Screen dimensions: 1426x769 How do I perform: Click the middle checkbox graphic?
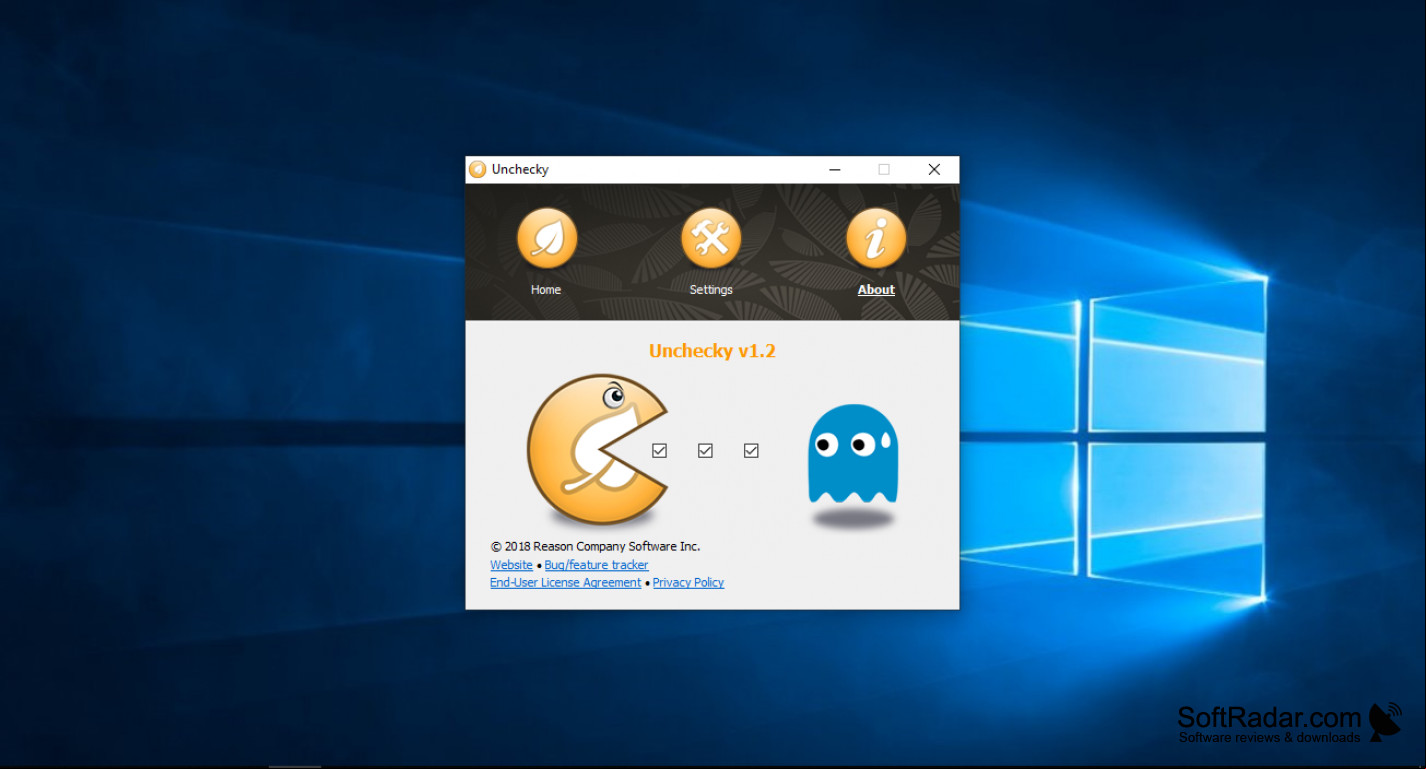pos(705,451)
